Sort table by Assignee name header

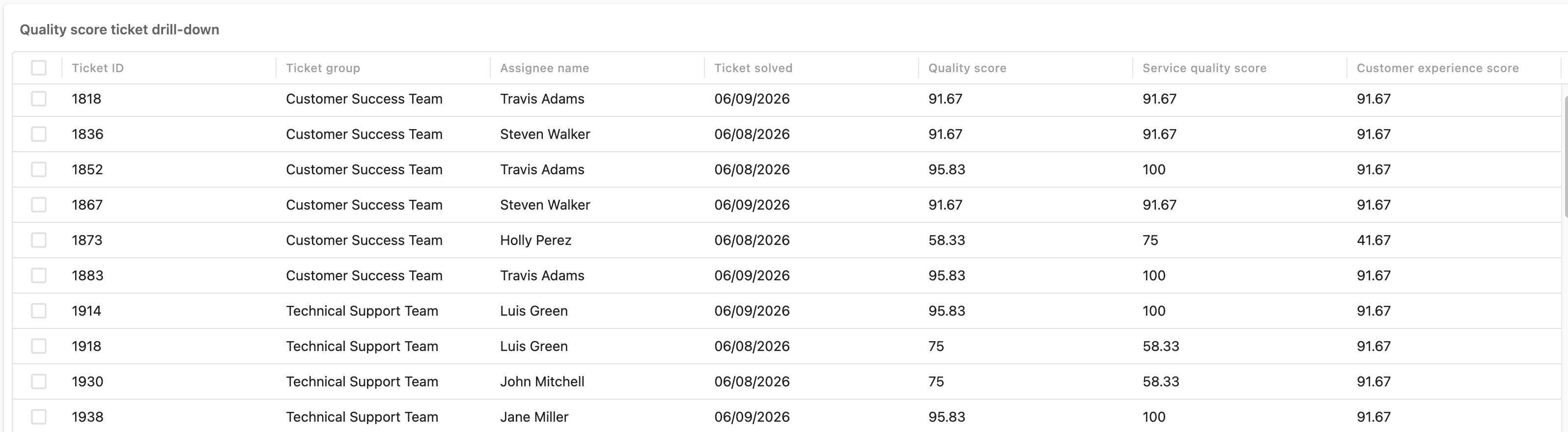(544, 68)
